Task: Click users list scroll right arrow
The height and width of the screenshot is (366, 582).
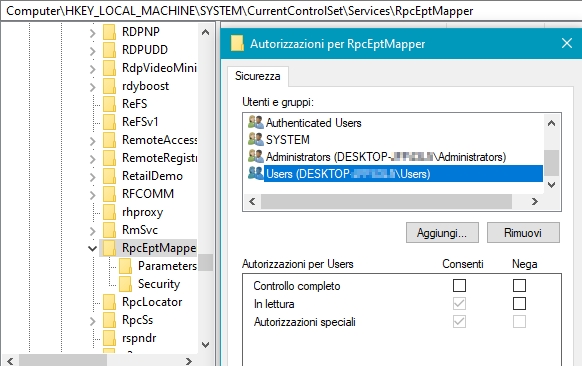Action: [534, 202]
